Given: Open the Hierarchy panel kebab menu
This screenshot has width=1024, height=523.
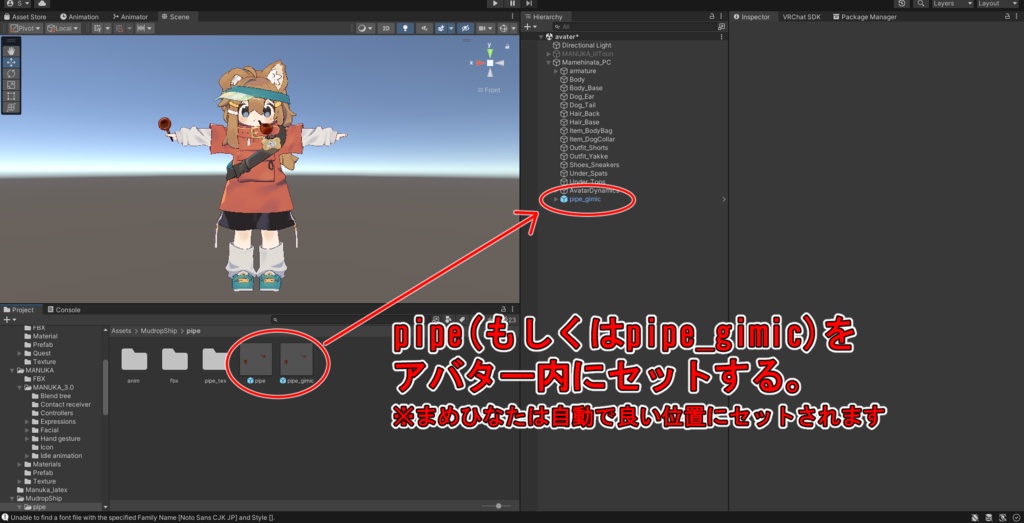Looking at the screenshot, I should [x=722, y=16].
